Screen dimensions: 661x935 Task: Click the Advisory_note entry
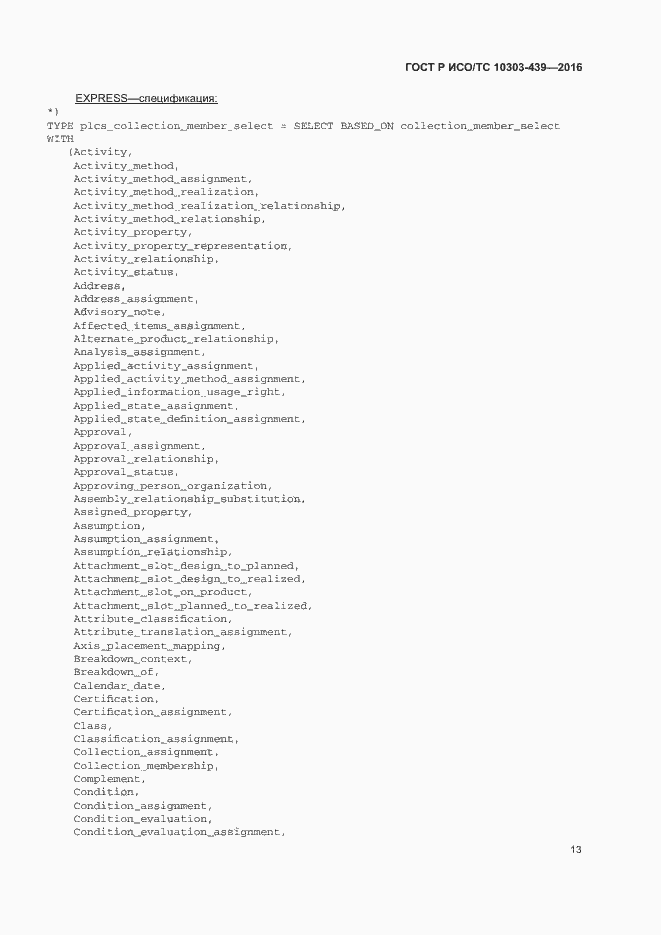(x=119, y=312)
